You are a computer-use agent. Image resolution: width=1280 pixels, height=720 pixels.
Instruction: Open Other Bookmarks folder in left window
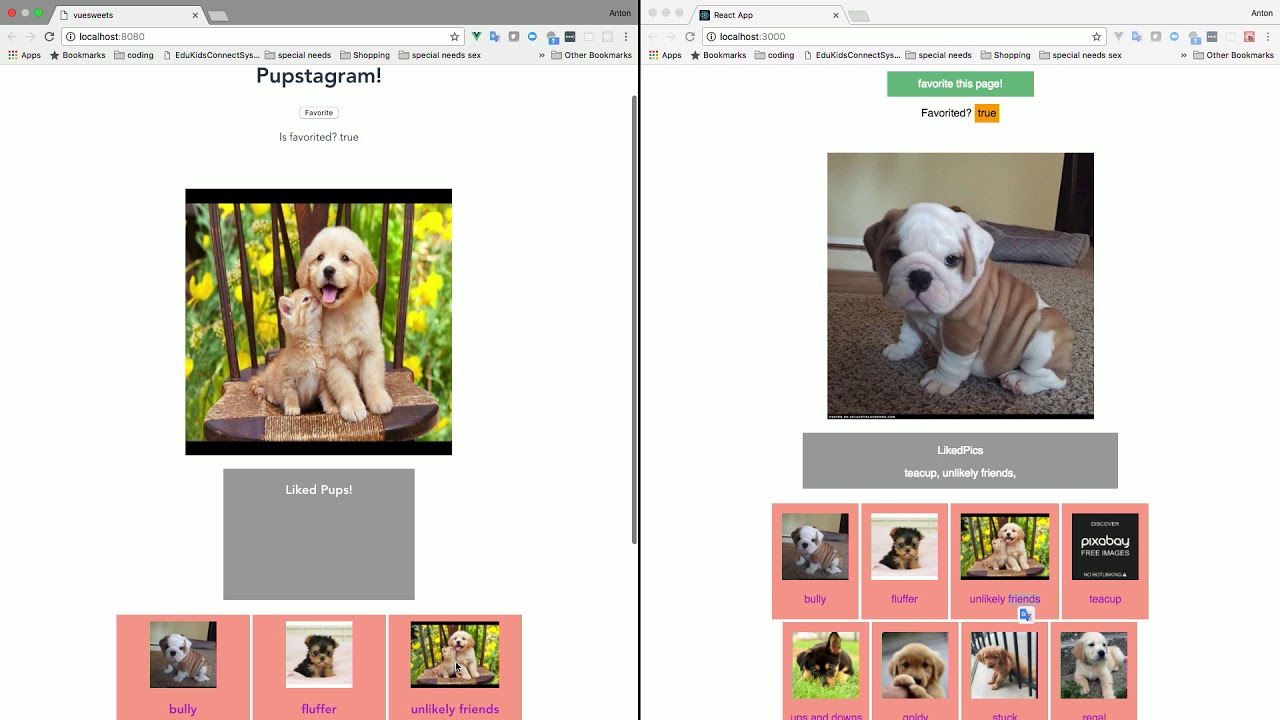[x=591, y=55]
